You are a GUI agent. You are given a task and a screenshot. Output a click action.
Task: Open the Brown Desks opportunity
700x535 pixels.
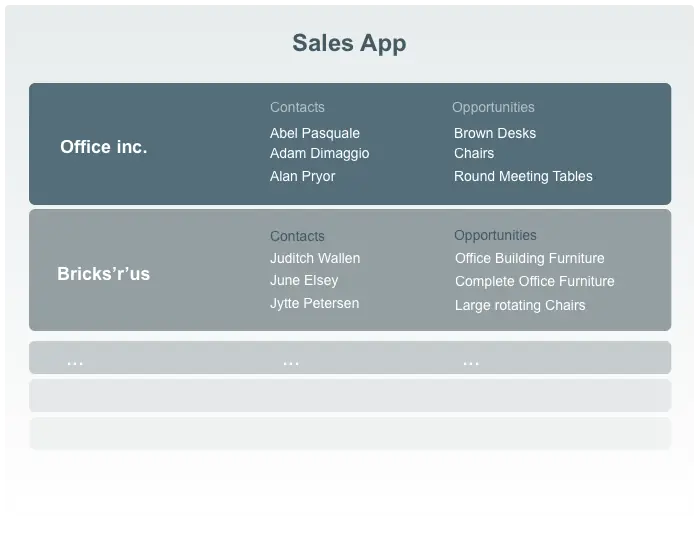(495, 133)
